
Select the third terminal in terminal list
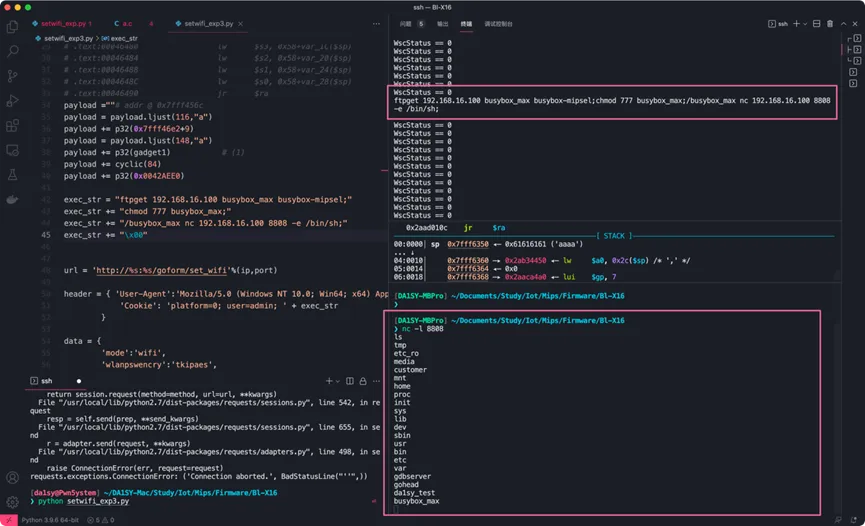[855, 61]
